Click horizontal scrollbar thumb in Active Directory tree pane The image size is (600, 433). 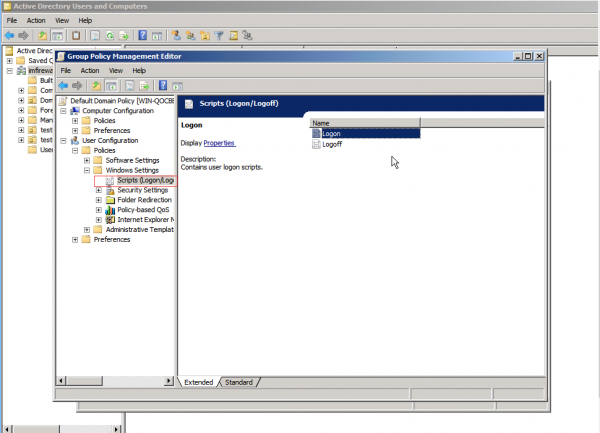pos(36,429)
